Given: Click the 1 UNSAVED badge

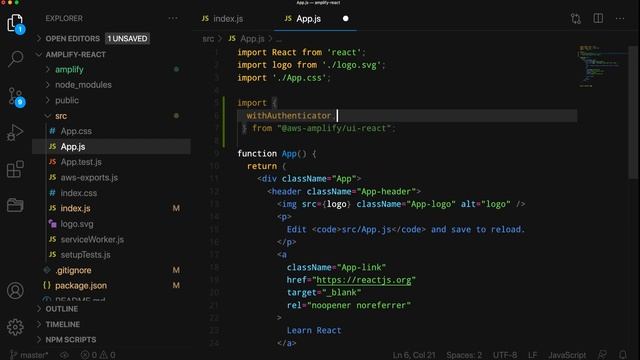Looking at the screenshot, I should click(127, 38).
